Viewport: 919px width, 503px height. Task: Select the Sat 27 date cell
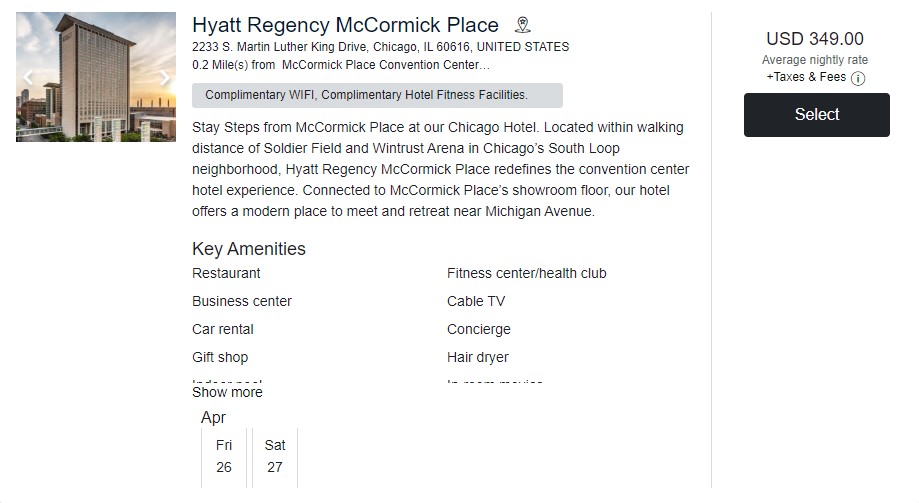(x=275, y=456)
